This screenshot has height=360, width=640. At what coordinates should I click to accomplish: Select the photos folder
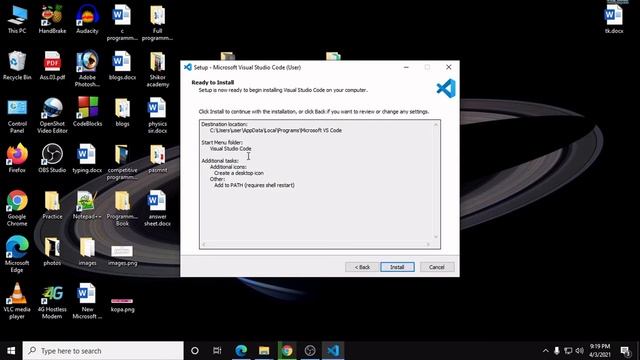pos(52,251)
